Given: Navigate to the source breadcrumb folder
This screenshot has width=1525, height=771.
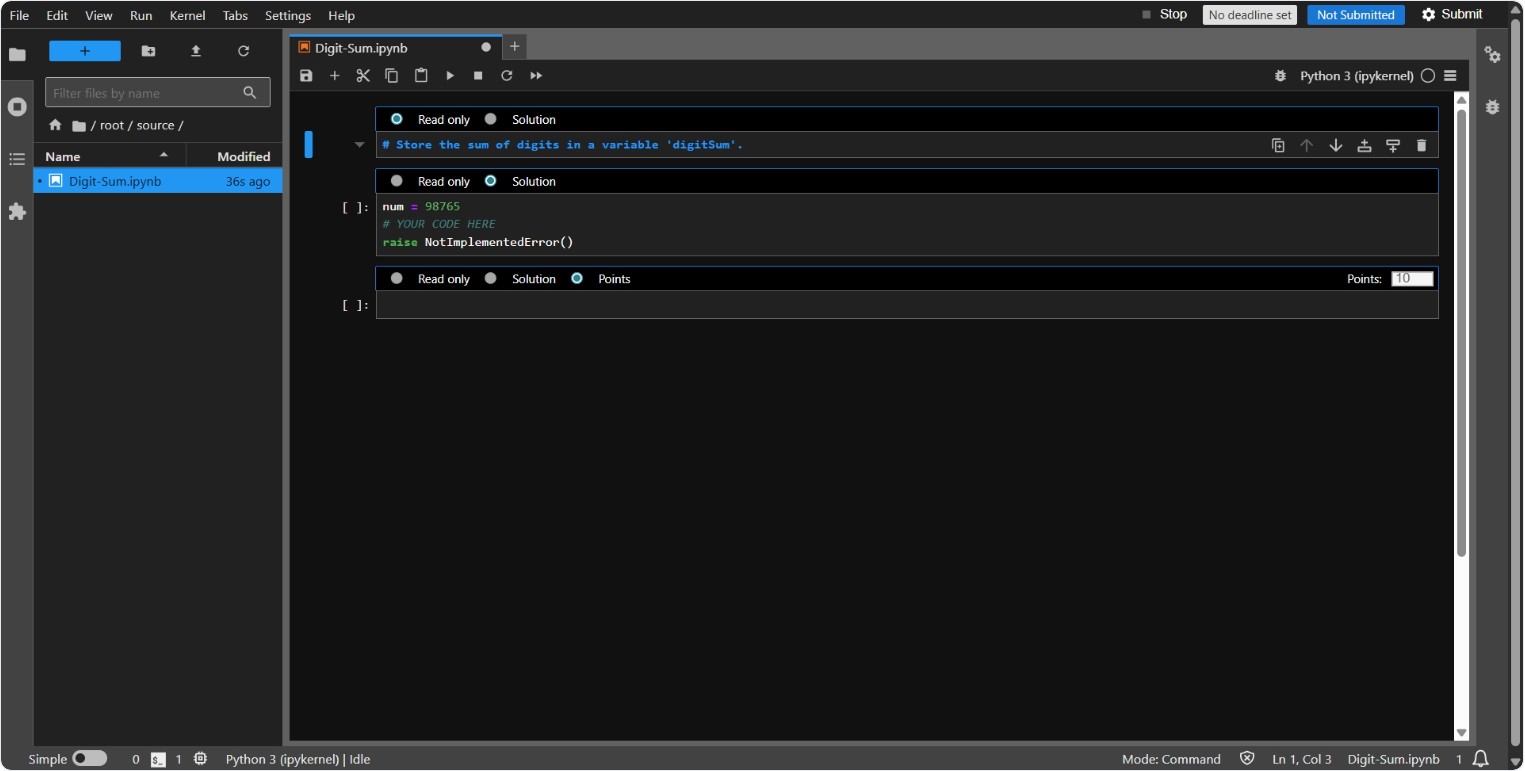Looking at the screenshot, I should coord(155,125).
